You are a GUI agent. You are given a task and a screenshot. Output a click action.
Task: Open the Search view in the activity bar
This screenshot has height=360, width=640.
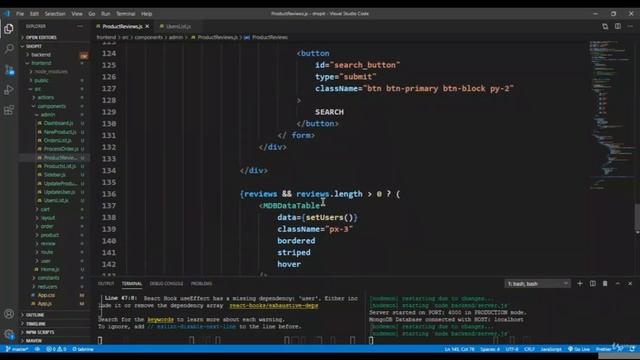click(x=9, y=49)
